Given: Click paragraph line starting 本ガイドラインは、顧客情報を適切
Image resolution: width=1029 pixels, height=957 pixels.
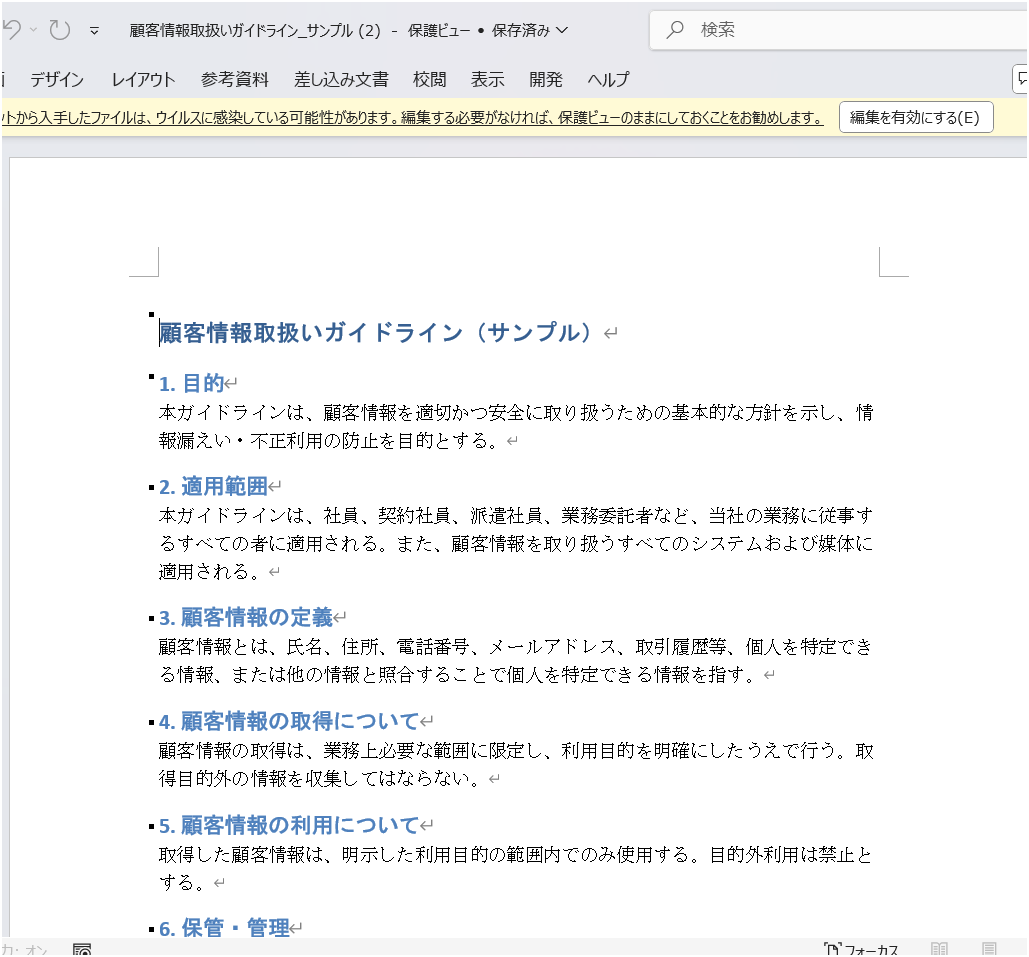Looking at the screenshot, I should point(516,413).
